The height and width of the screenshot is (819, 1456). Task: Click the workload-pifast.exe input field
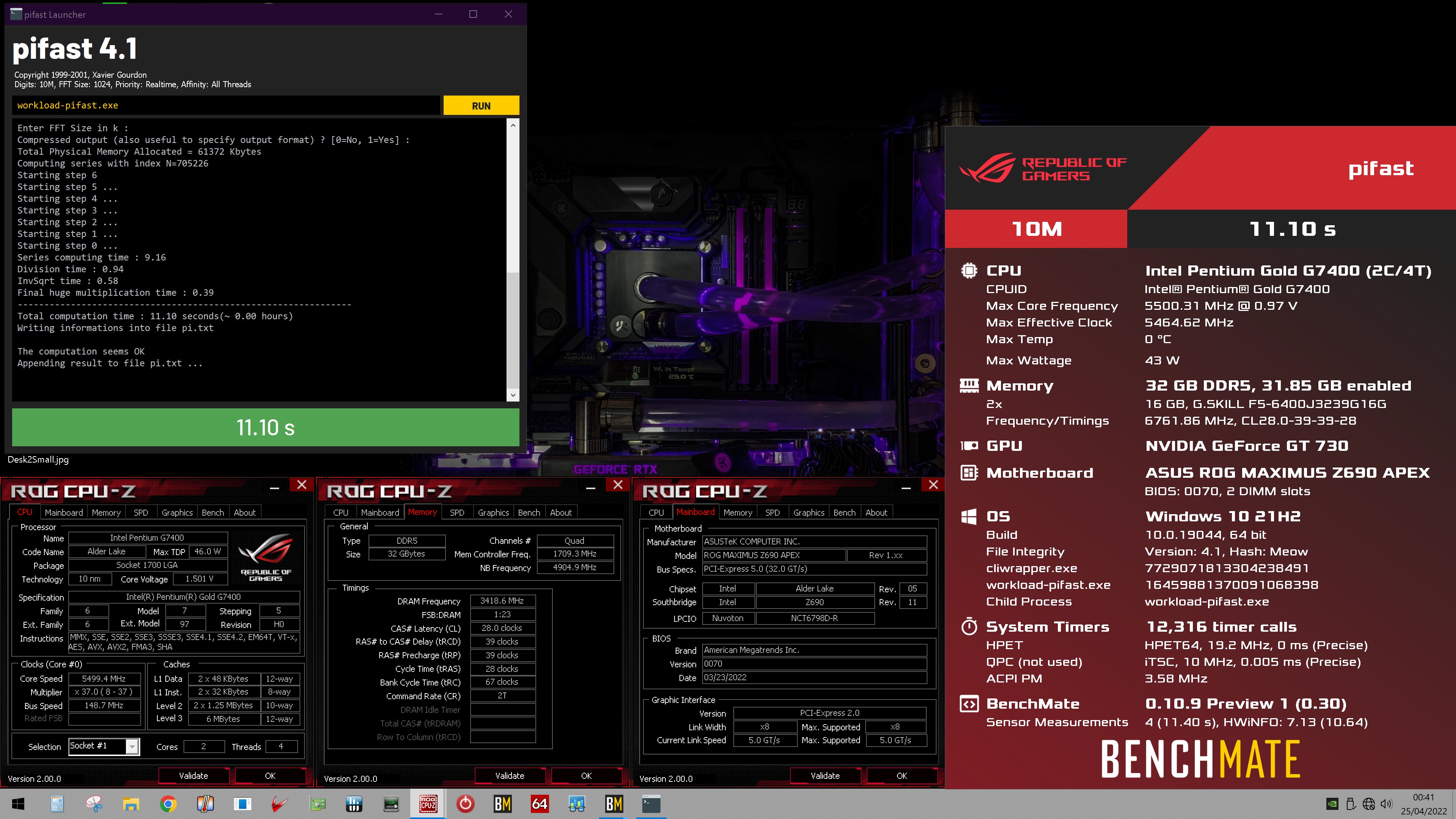coord(226,106)
